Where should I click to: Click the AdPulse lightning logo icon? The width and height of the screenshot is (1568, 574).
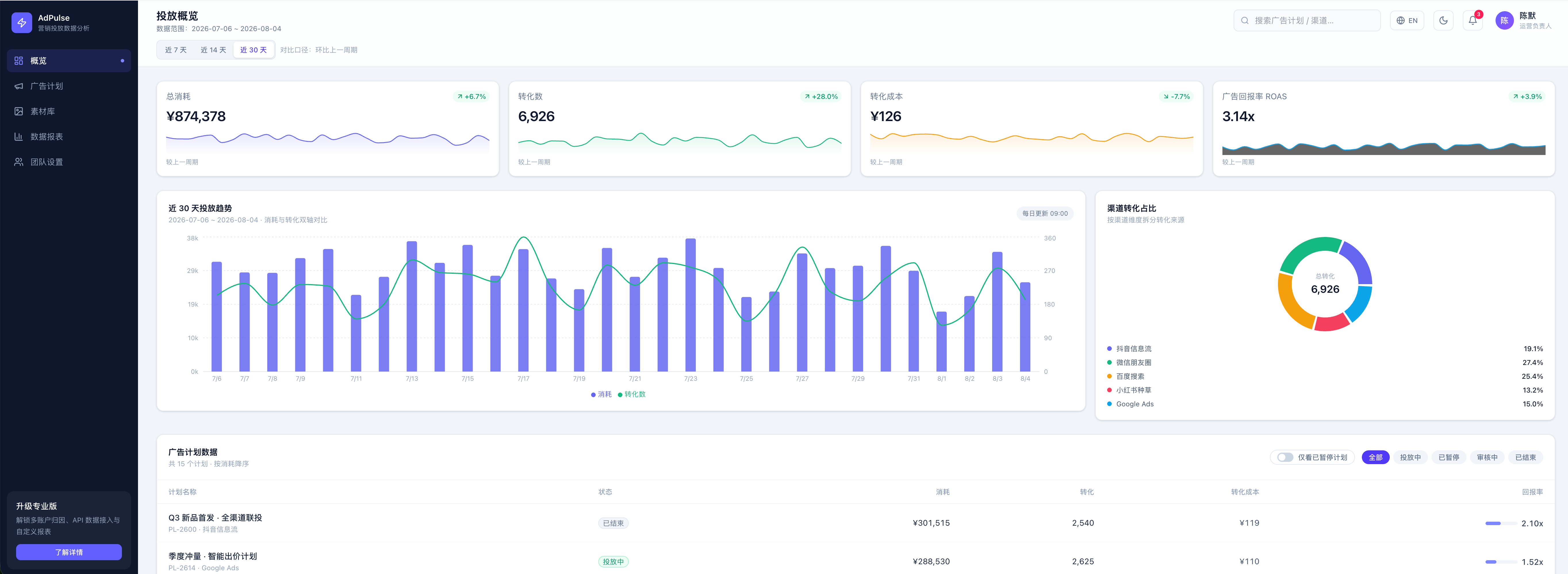pos(22,22)
